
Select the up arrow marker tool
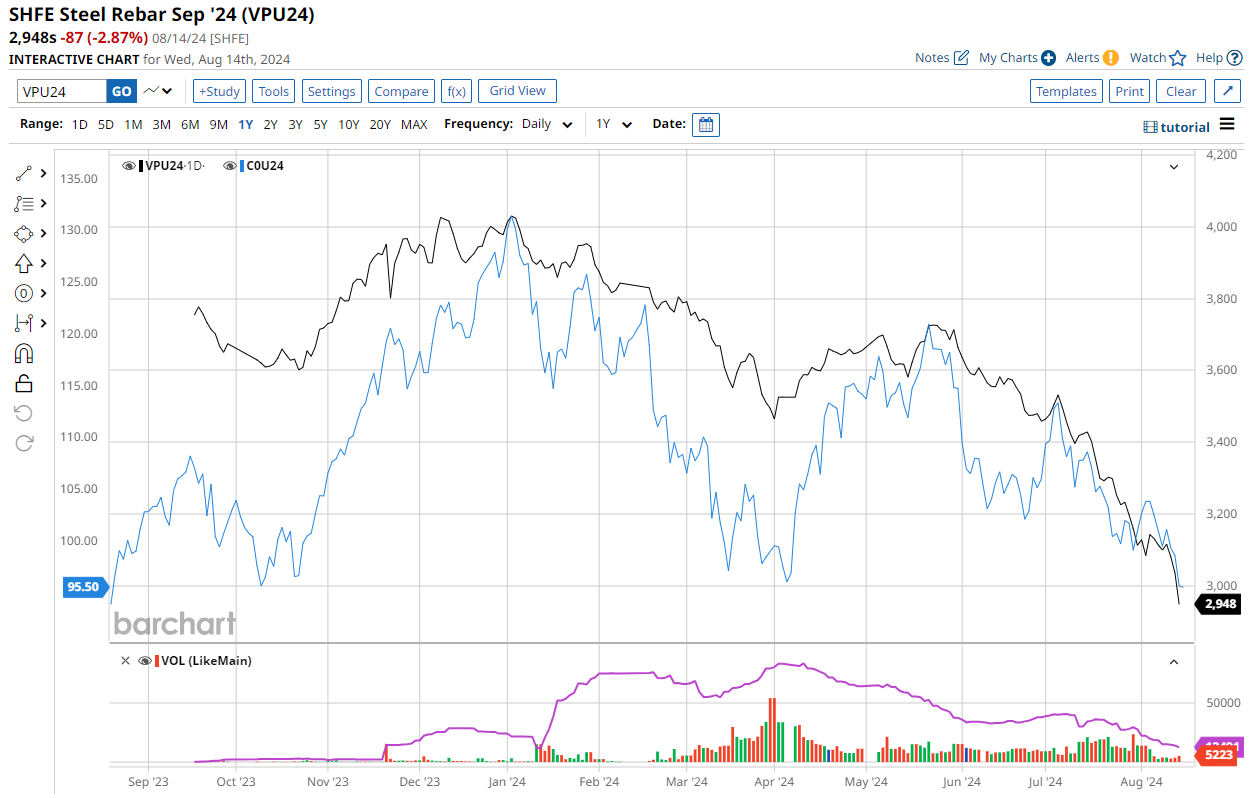click(x=24, y=263)
